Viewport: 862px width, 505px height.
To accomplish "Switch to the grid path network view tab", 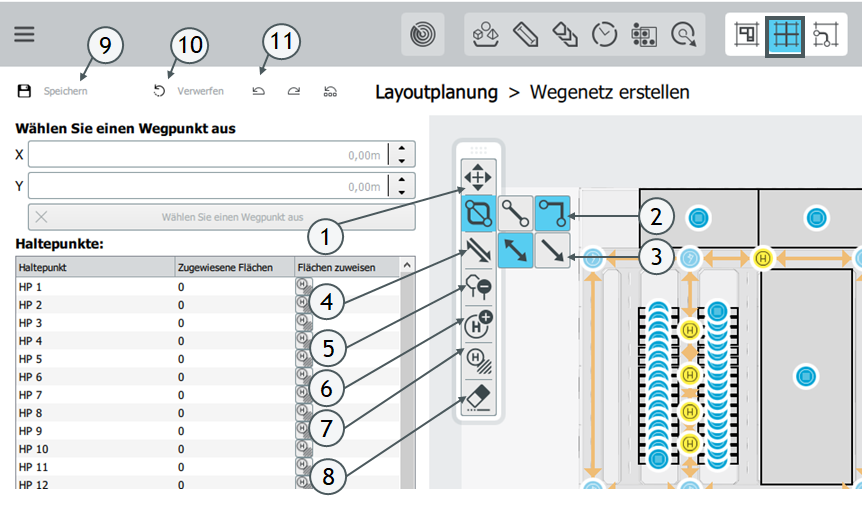I will 786,35.
